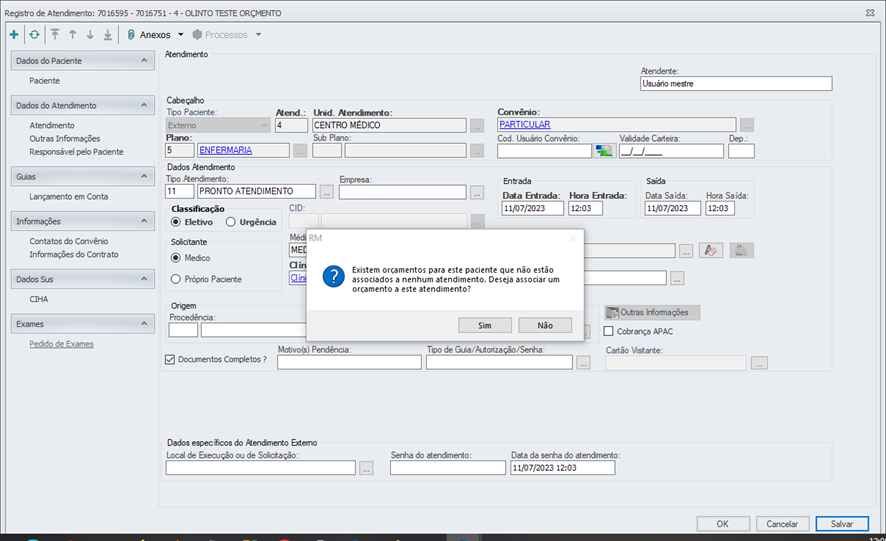Open CIHA sidebar item
Image resolution: width=886 pixels, height=541 pixels.
point(39,299)
